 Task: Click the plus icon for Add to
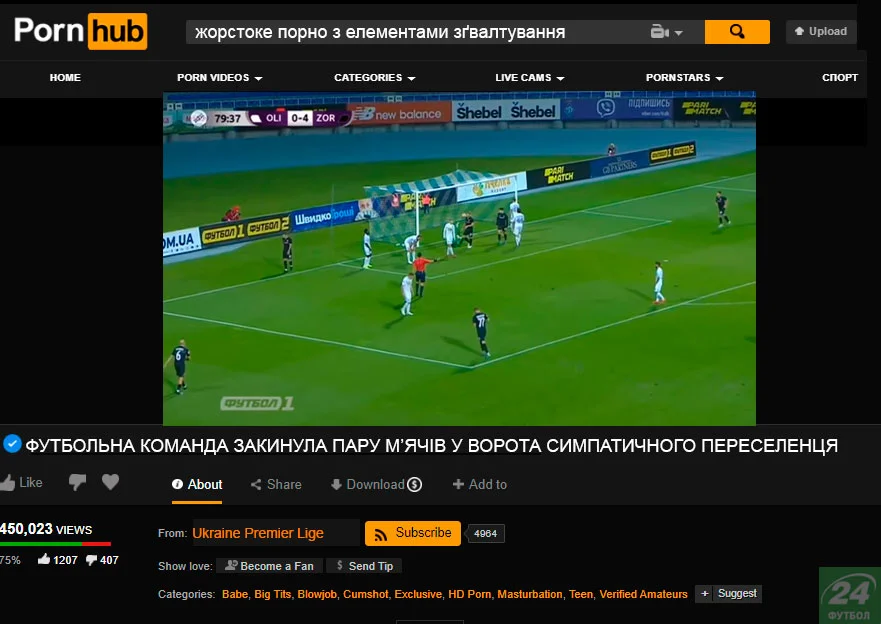click(x=458, y=484)
